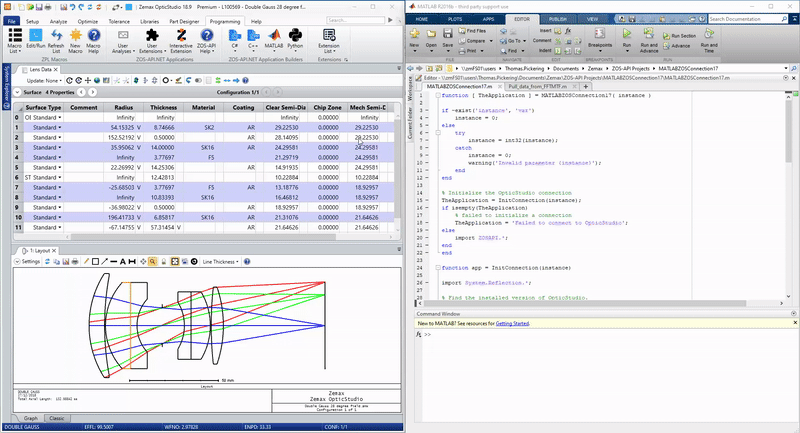800x433 pixels.
Task: Click MATLAB application builder in OpticStudio
Action: click(274, 39)
